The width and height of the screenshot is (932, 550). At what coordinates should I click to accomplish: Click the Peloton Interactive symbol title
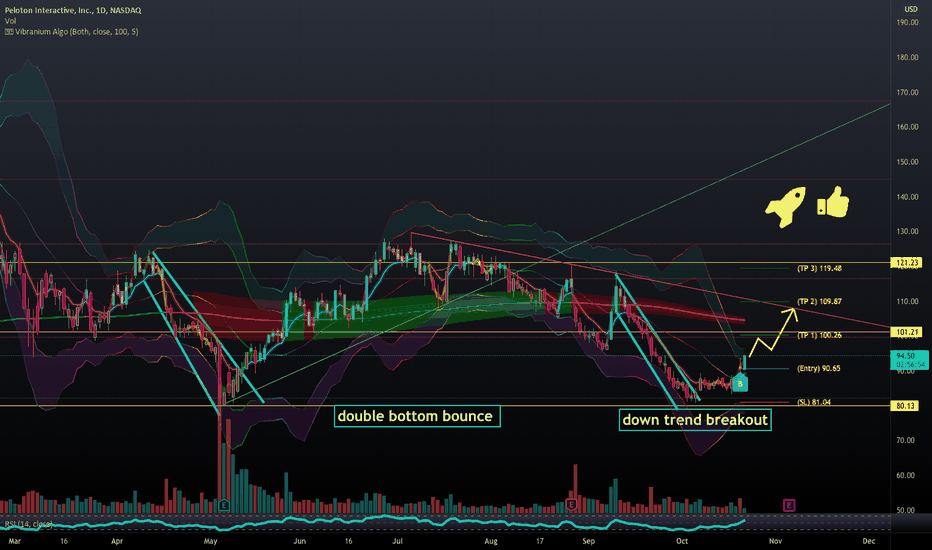(73, 10)
